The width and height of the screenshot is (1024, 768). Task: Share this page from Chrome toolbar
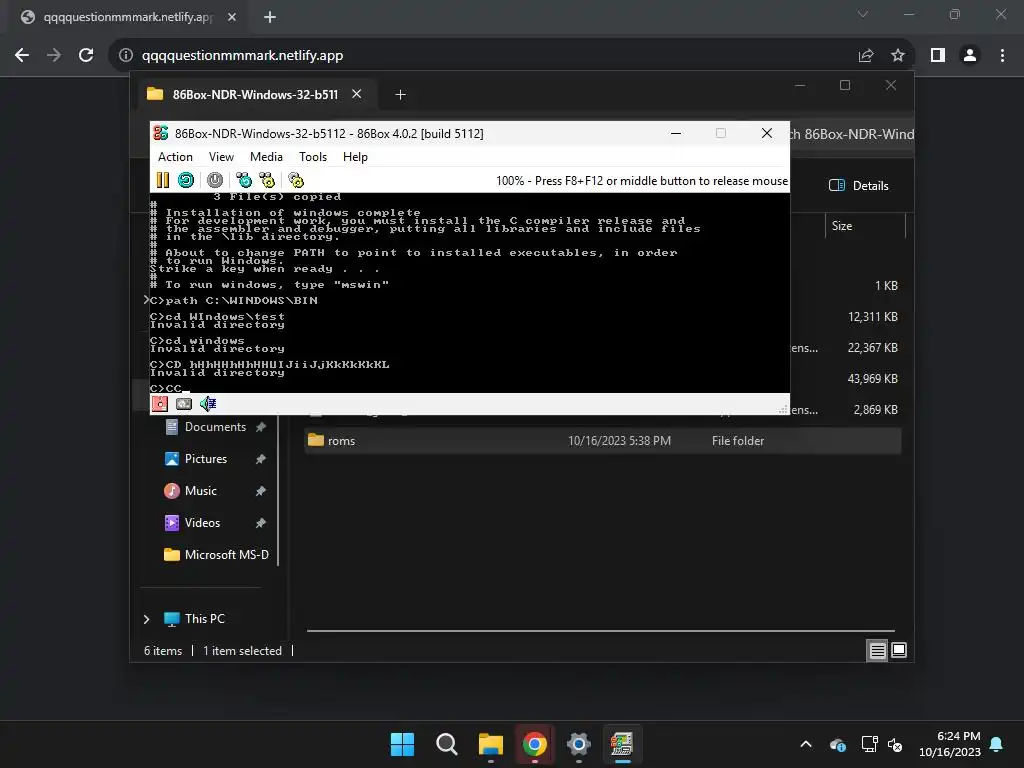click(866, 56)
